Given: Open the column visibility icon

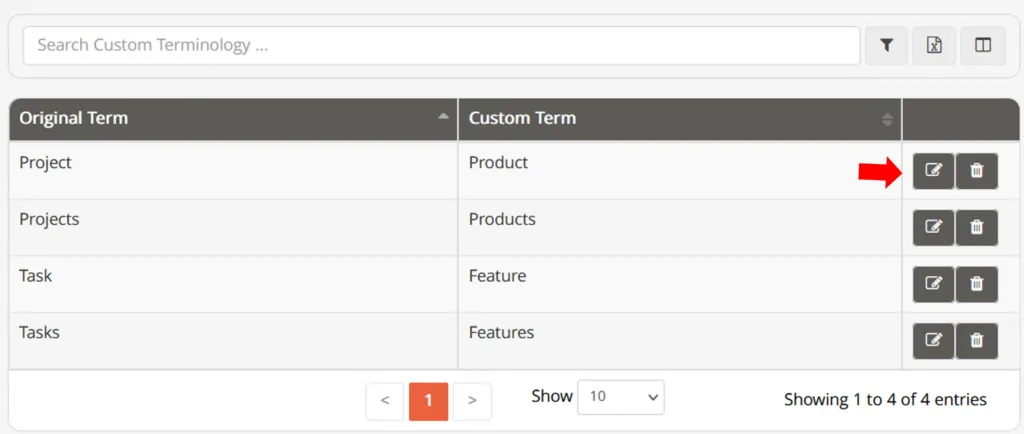Looking at the screenshot, I should coord(983,45).
